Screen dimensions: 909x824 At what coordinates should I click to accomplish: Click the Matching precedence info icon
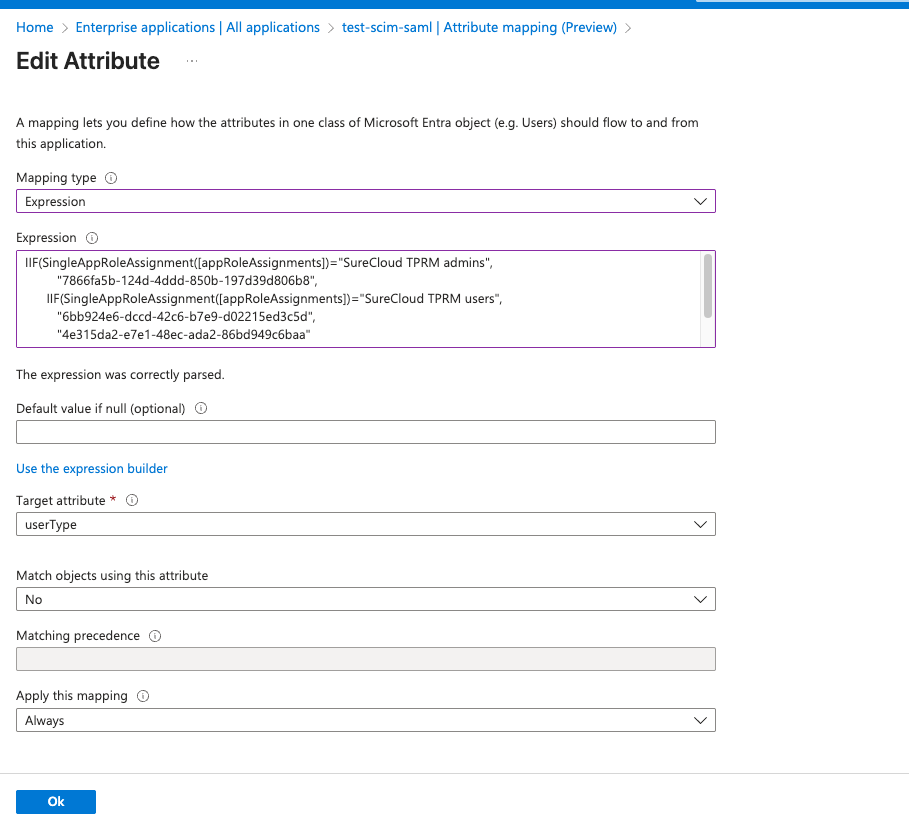(x=154, y=636)
